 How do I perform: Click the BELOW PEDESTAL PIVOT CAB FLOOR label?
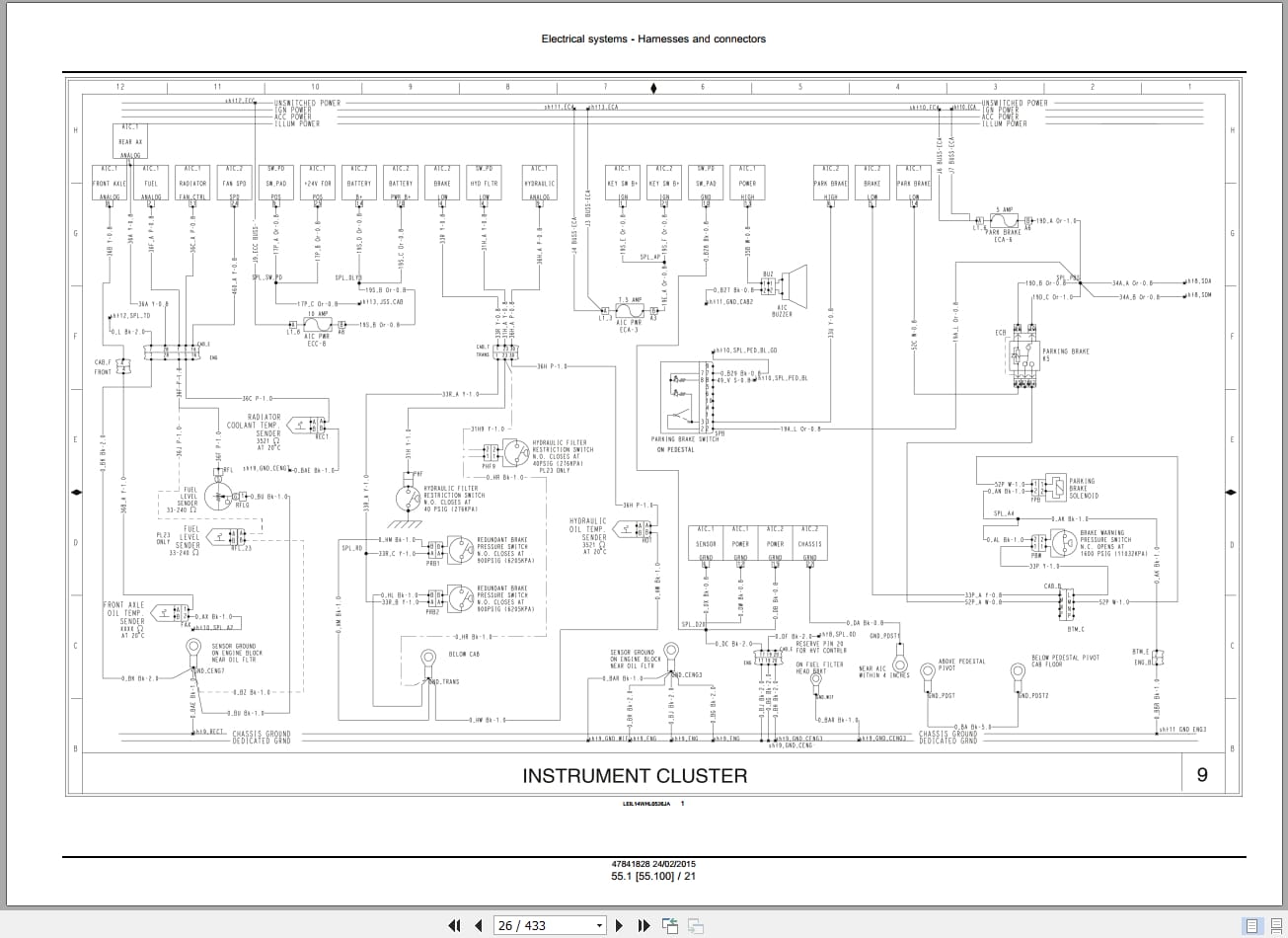pyautogui.click(x=1065, y=661)
